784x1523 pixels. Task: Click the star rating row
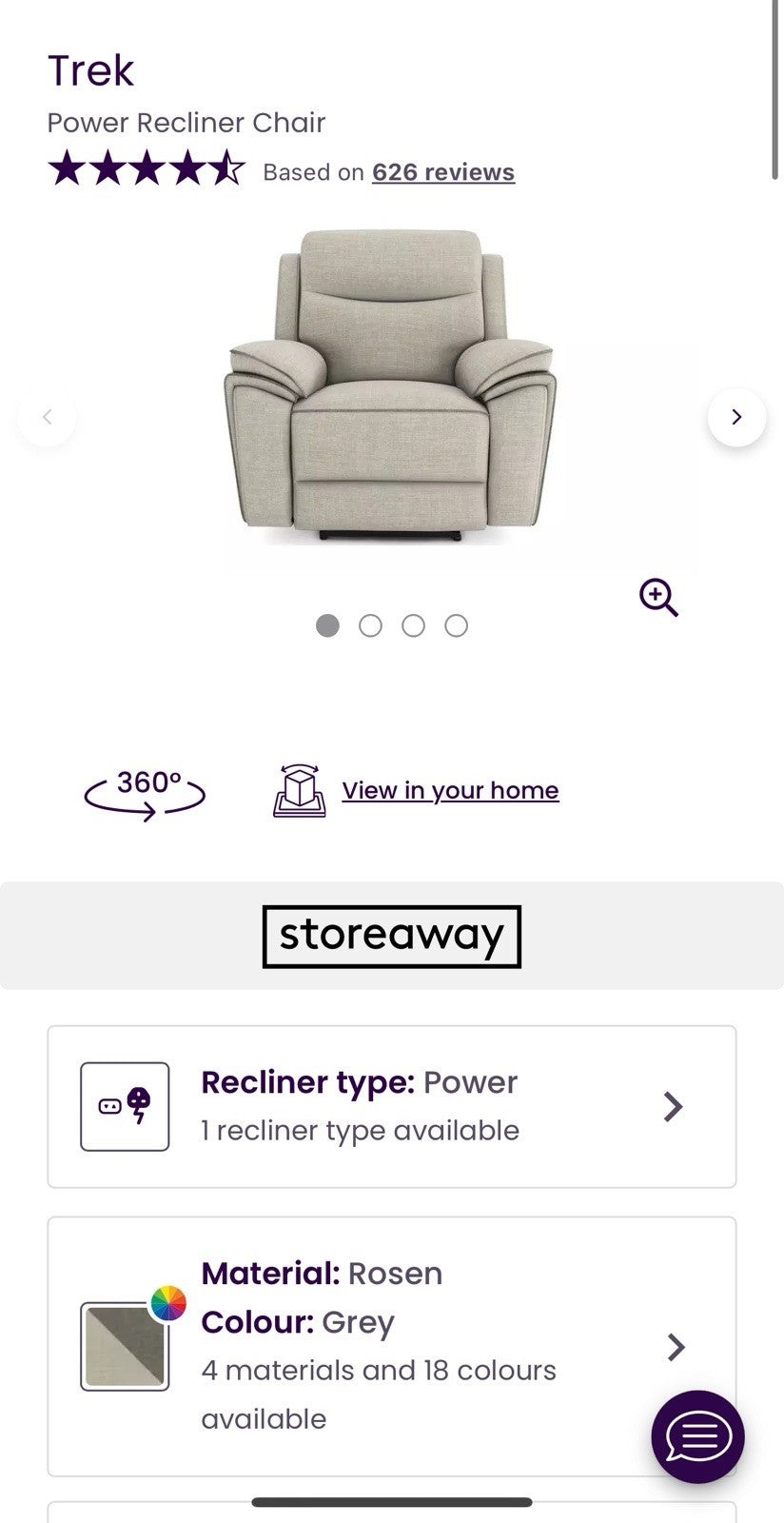147,170
